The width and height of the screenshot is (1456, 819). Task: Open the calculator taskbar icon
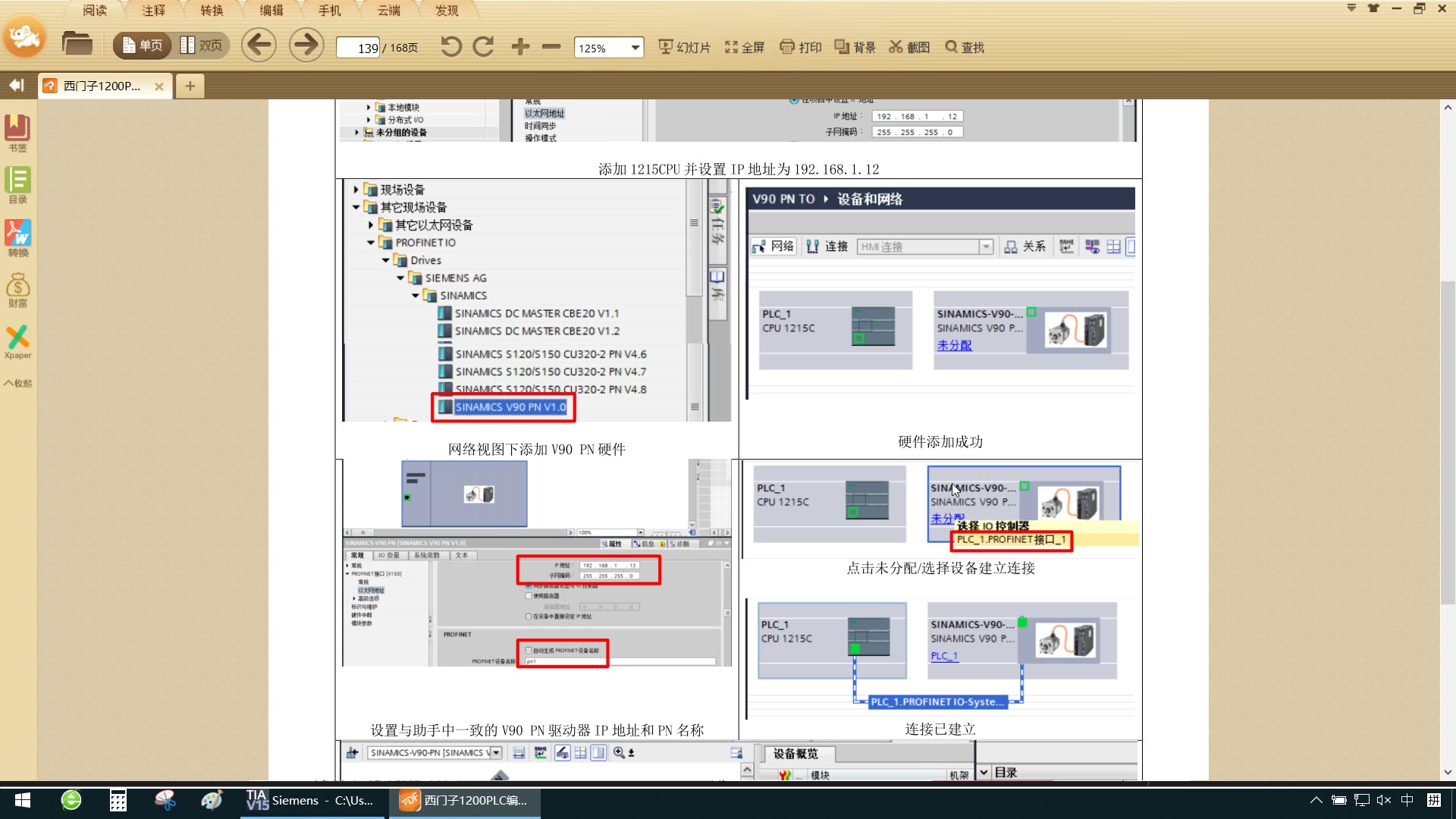click(x=118, y=800)
